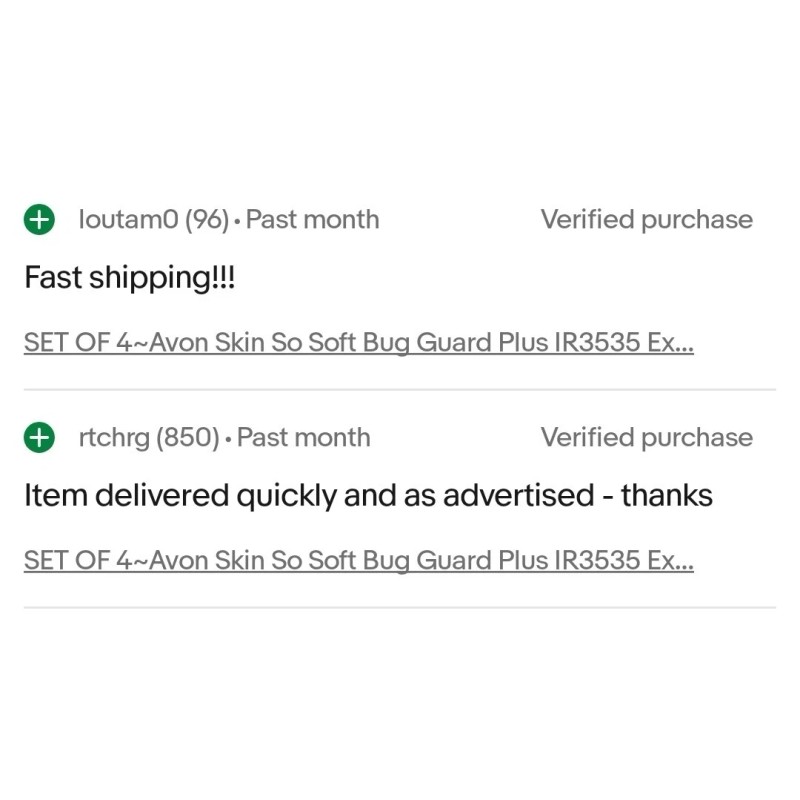Click the divider line below rtchrg's feedback

click(400, 607)
